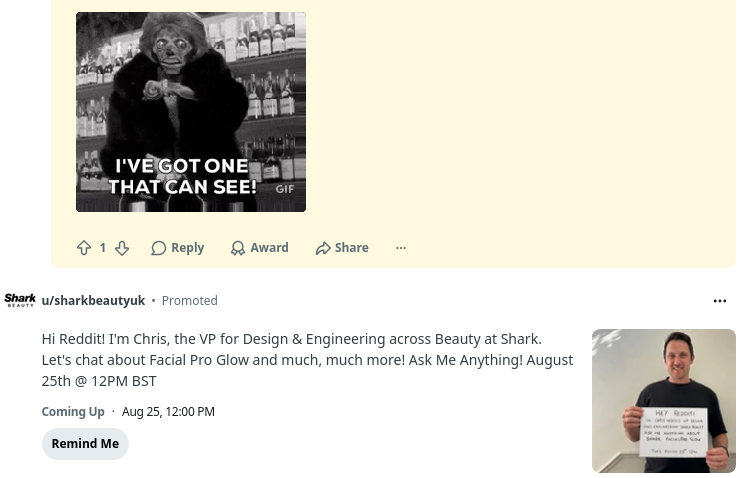The width and height of the screenshot is (742, 478).
Task: Open the comment's three-dot overflow menu
Action: 401,248
